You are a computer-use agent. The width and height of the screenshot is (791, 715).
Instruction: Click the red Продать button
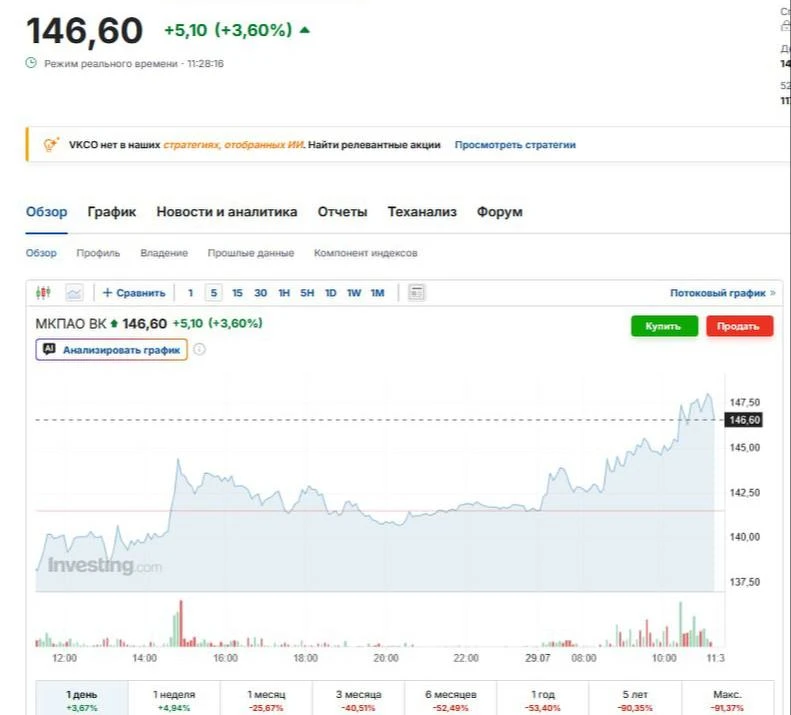point(740,326)
